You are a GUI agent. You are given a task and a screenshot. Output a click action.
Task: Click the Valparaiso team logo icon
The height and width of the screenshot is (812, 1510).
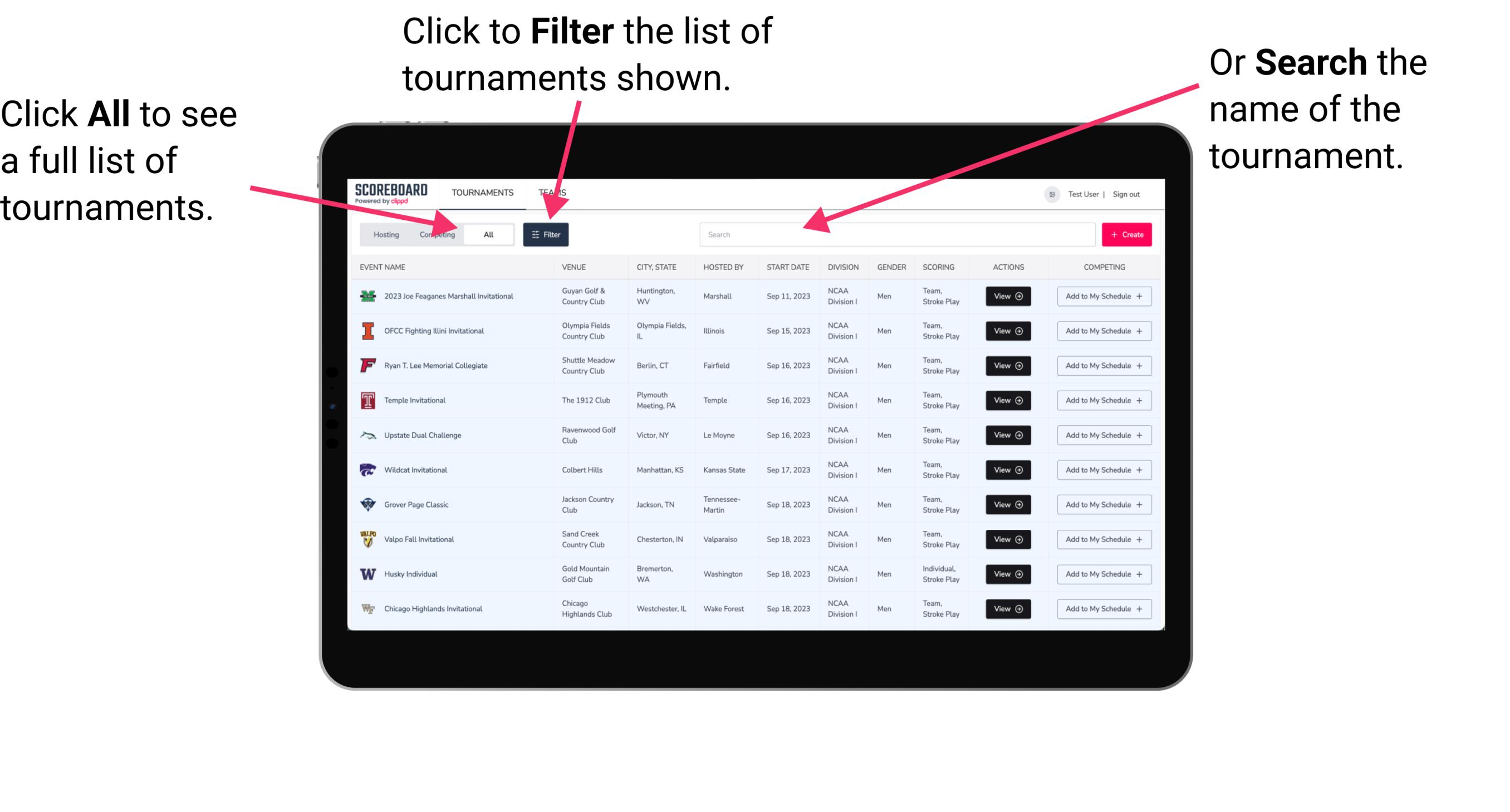pos(368,539)
